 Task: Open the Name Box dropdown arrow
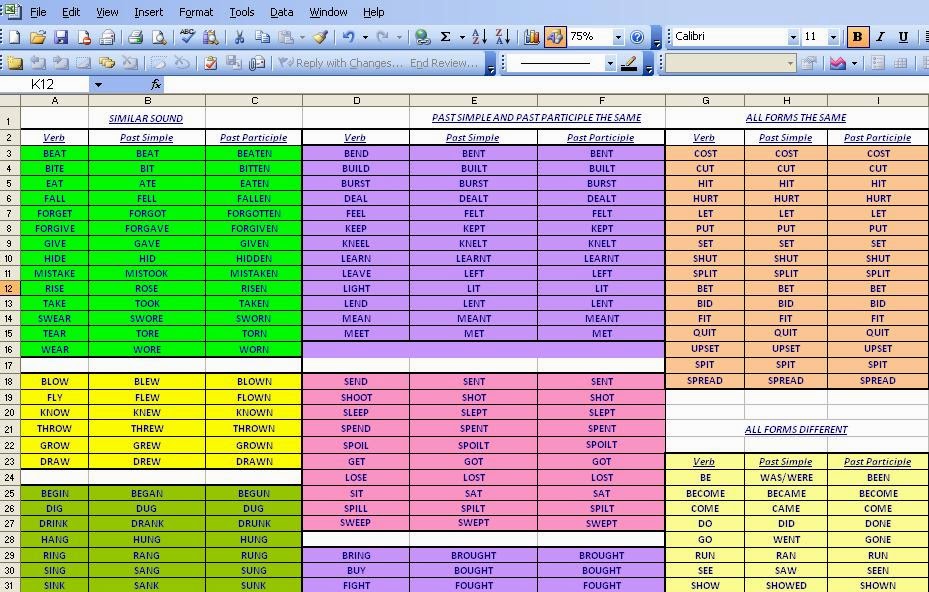tap(98, 85)
